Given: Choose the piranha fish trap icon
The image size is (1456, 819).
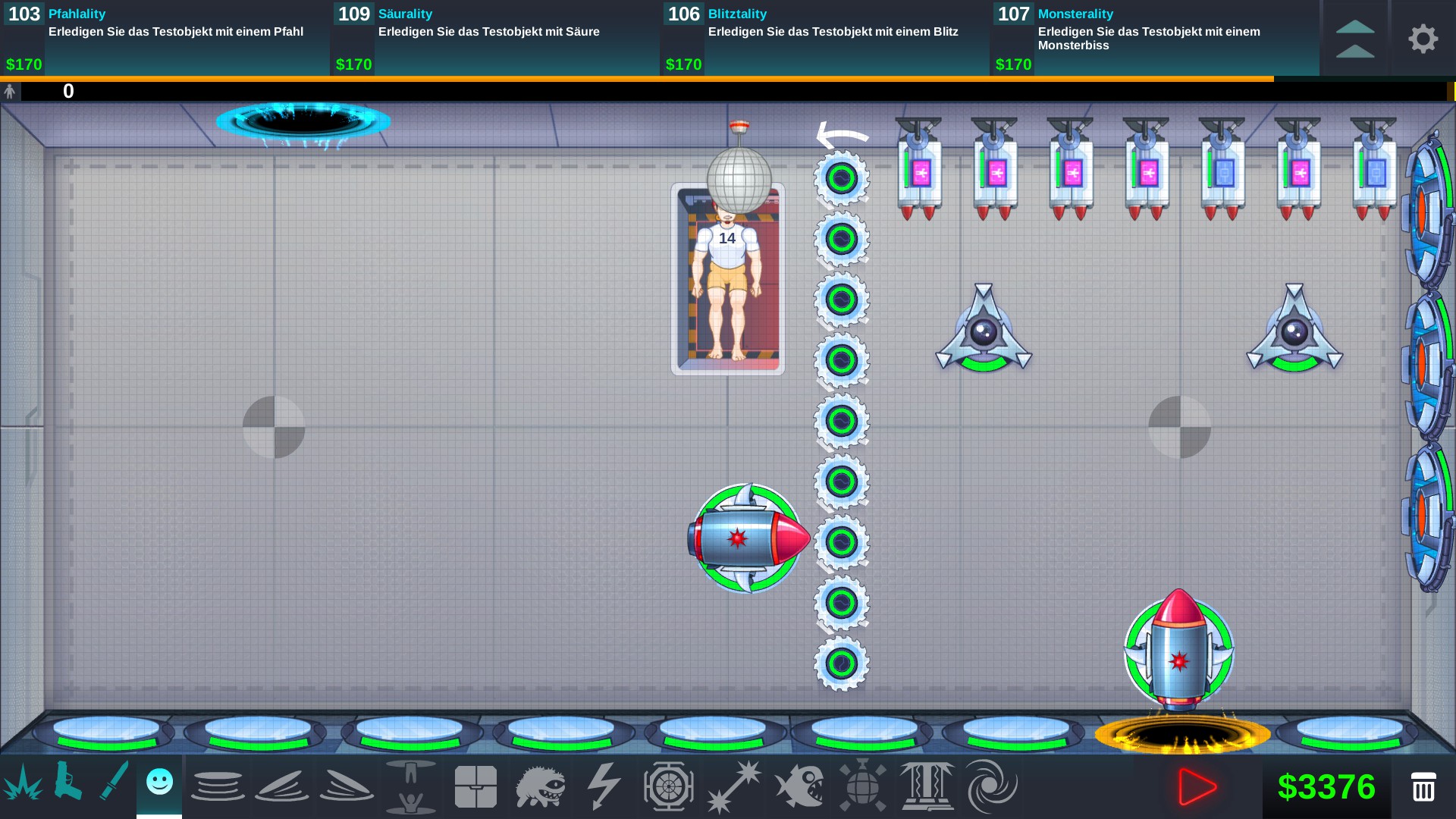Looking at the screenshot, I should pyautogui.click(x=799, y=786).
